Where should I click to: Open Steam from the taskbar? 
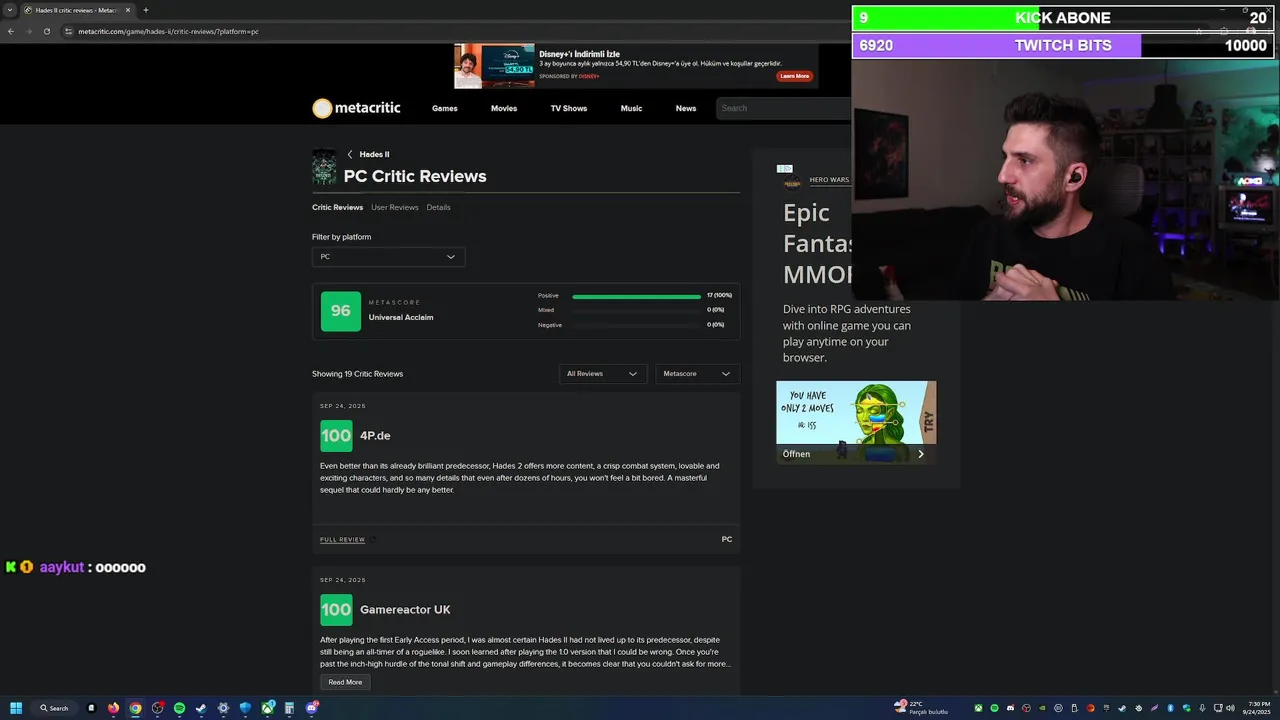[x=201, y=708]
